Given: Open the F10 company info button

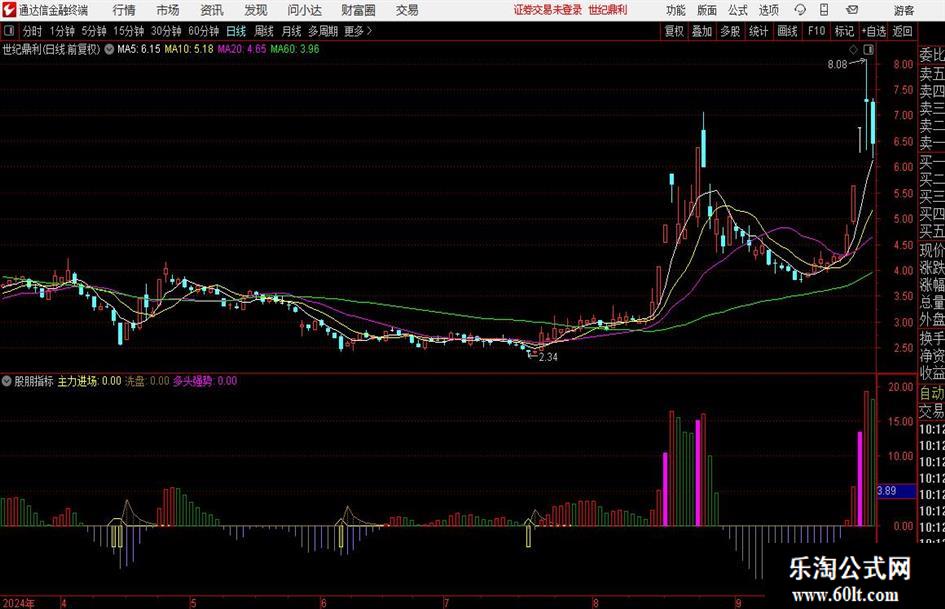Looking at the screenshot, I should [x=817, y=31].
